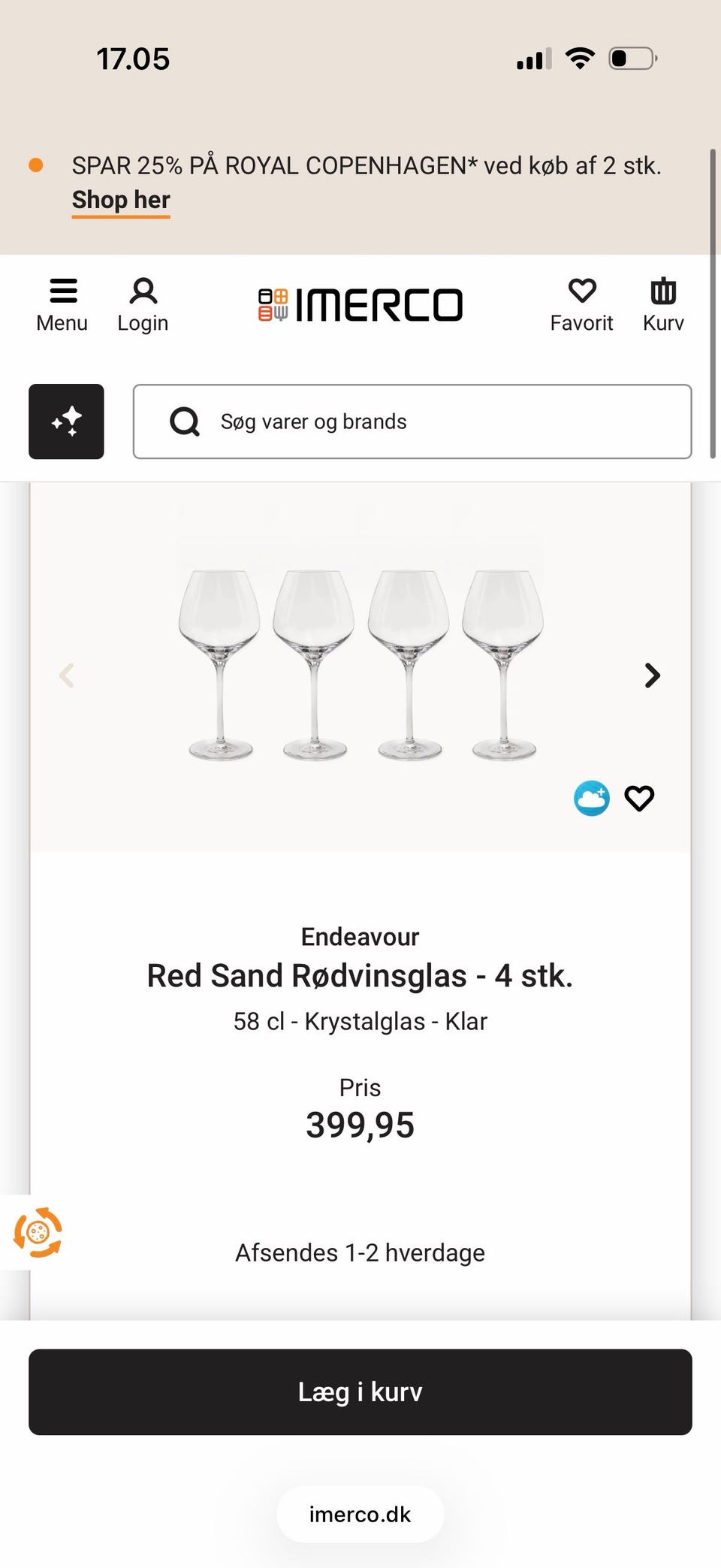Focus the 'Søg varer og brands' field
The height and width of the screenshot is (1568, 721).
coord(436,421)
